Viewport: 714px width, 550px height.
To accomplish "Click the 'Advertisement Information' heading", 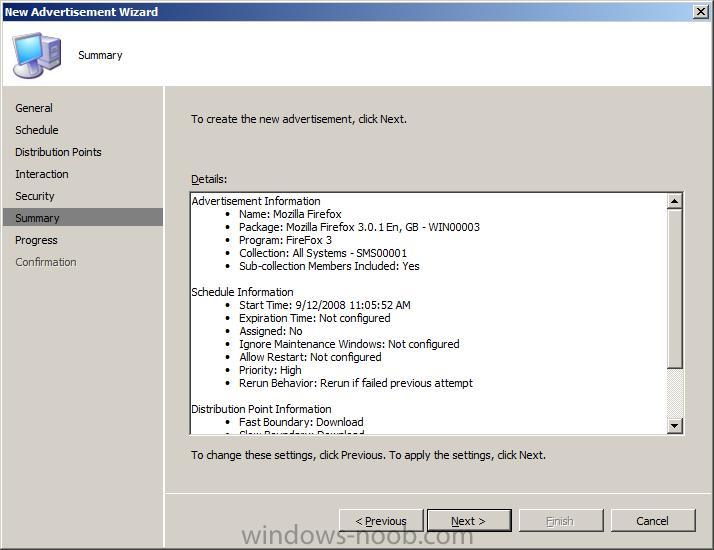I will [256, 201].
